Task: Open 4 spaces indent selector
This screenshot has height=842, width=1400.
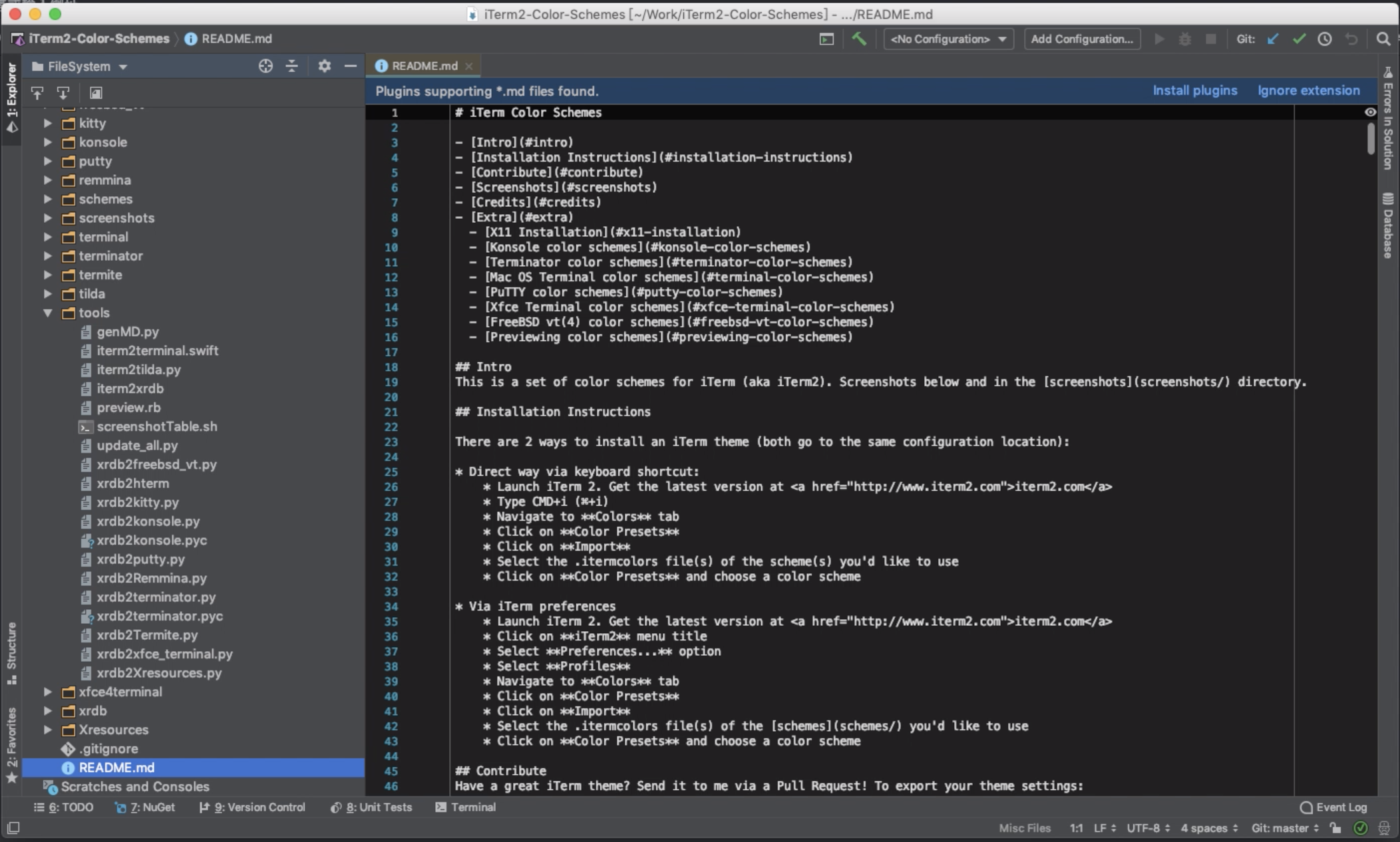Action: [x=1210, y=828]
